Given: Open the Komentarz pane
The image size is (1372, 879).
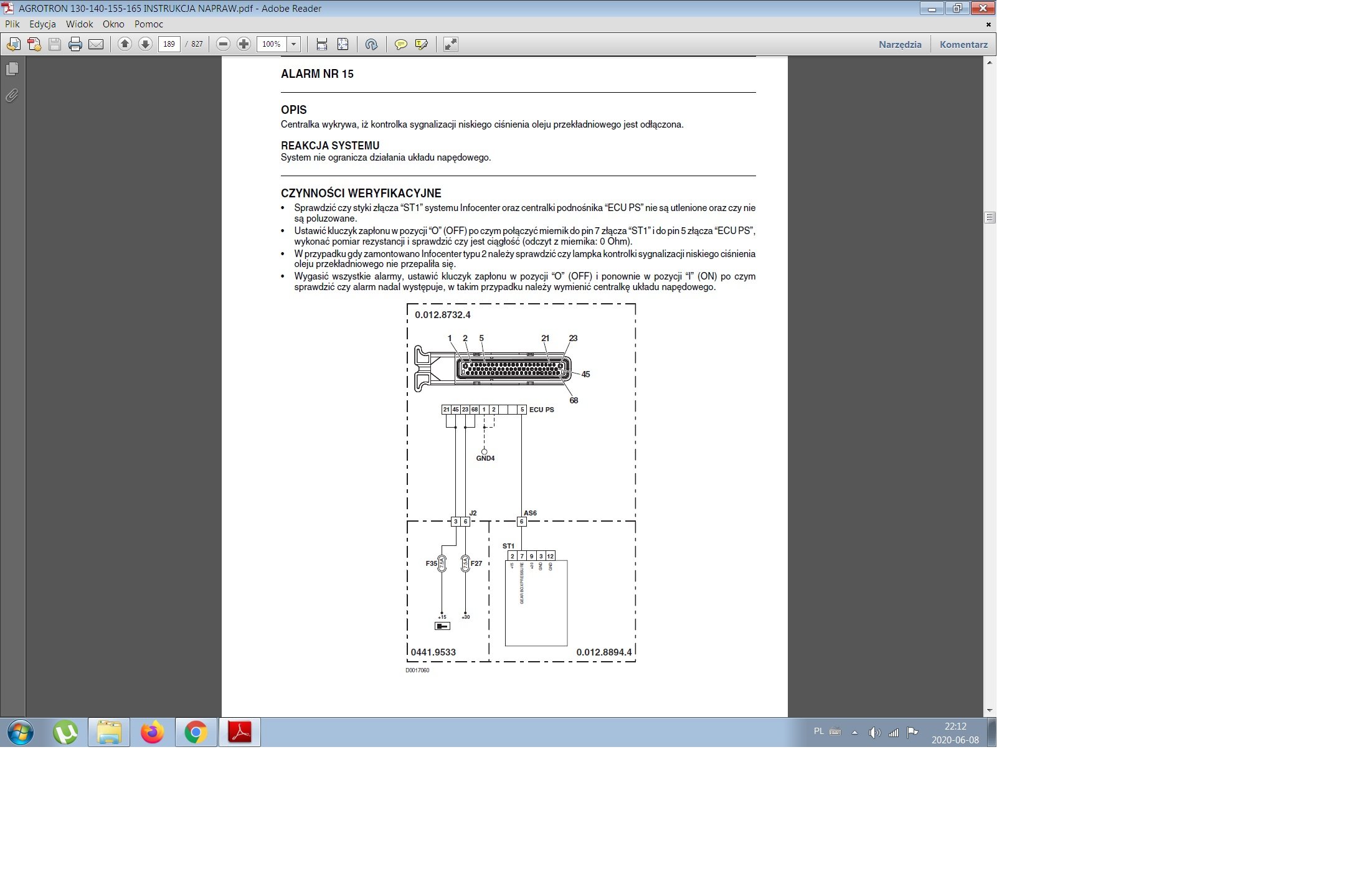Looking at the screenshot, I should pos(963,44).
